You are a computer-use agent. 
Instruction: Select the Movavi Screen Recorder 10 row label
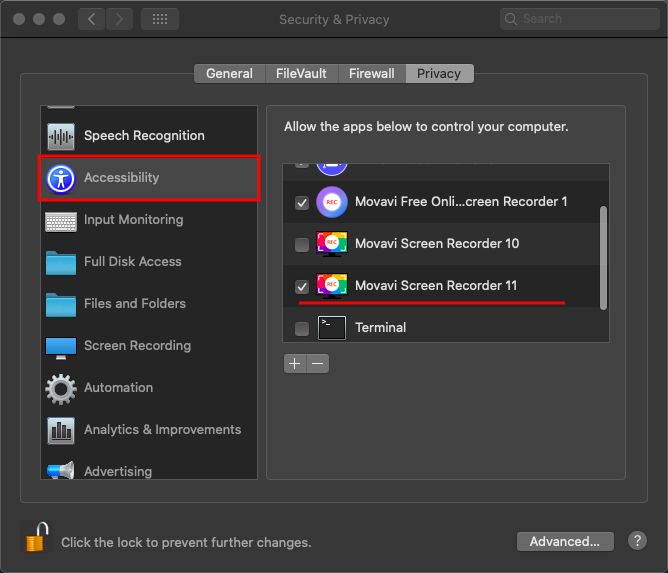coord(437,244)
